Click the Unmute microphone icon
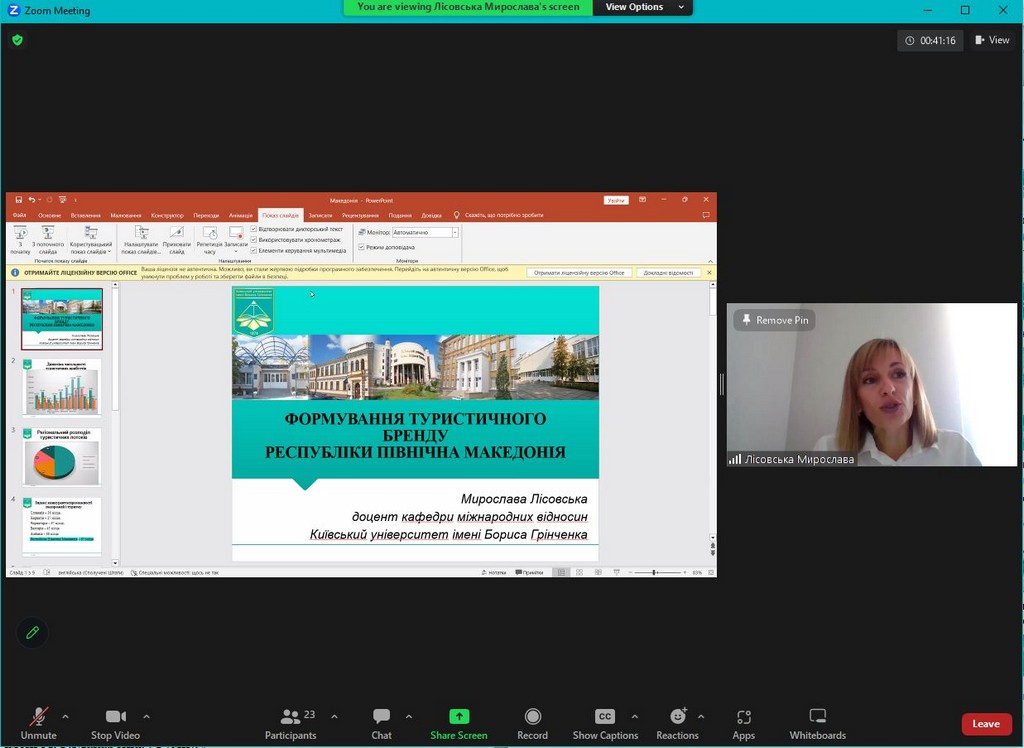Image resolution: width=1024 pixels, height=748 pixels. tap(38, 717)
